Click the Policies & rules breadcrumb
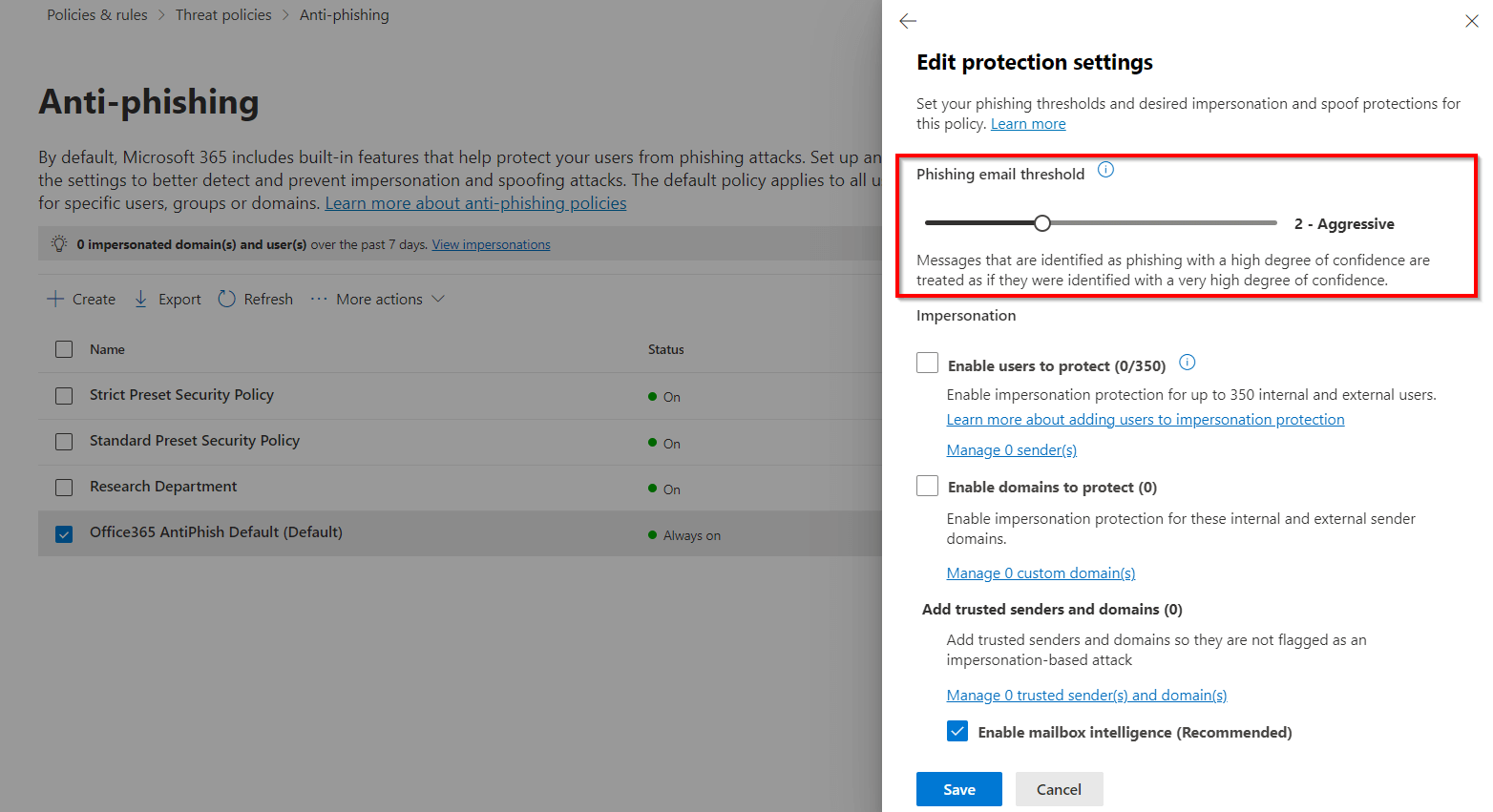Screen dimensions: 1493x812 96,14
